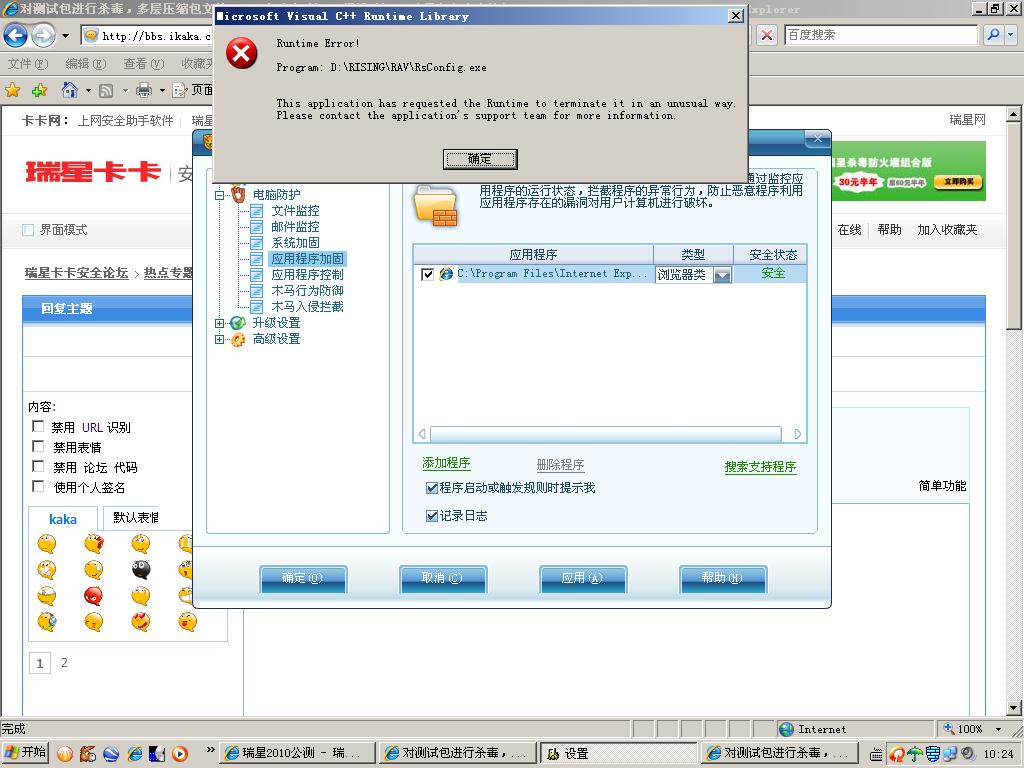
Task: Go to emoticon page 2
Action: pos(64,662)
